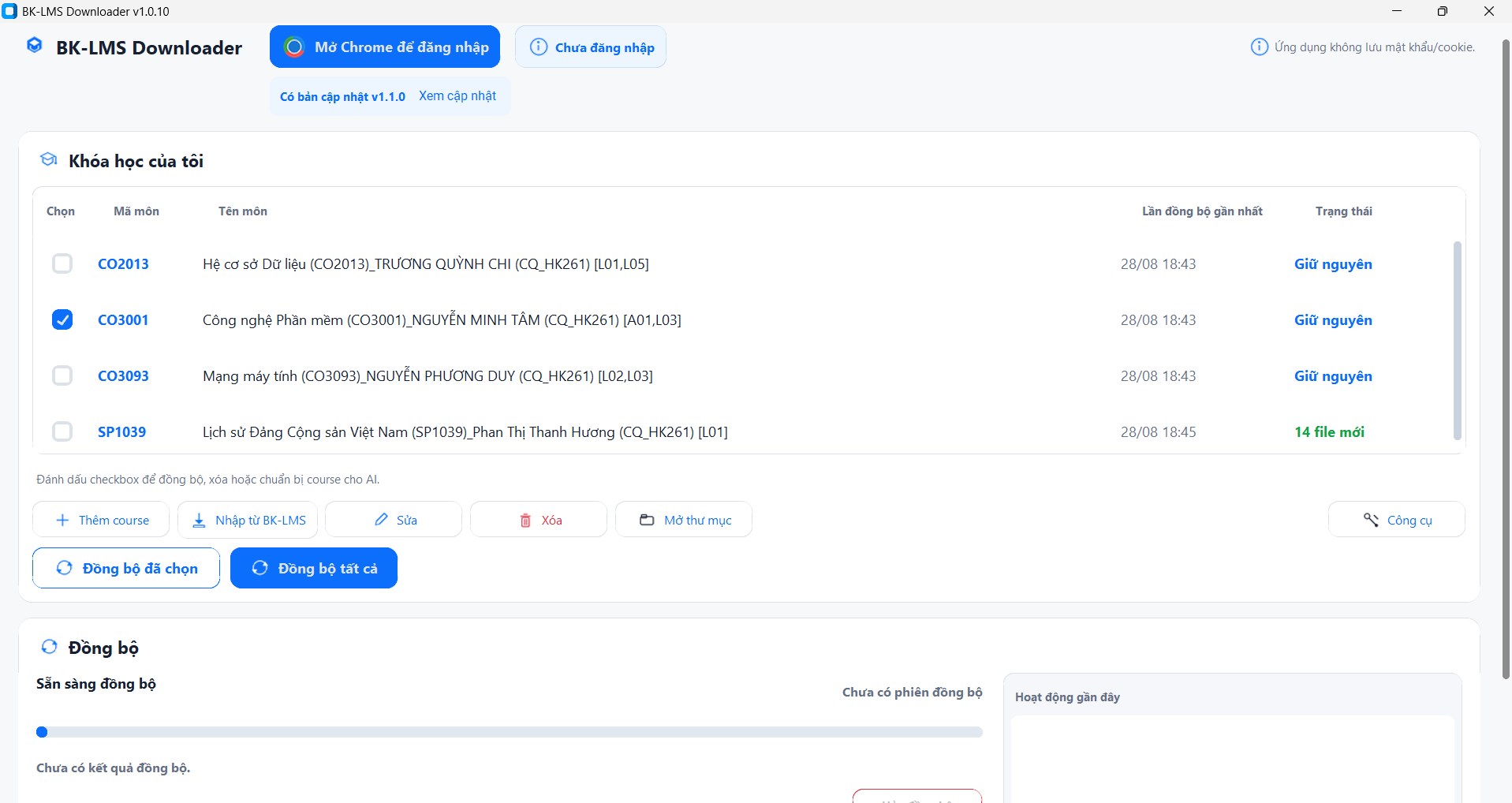Click 'Chưa có phiên đồng bộ' status text
The image size is (1512, 803).
[x=912, y=692]
